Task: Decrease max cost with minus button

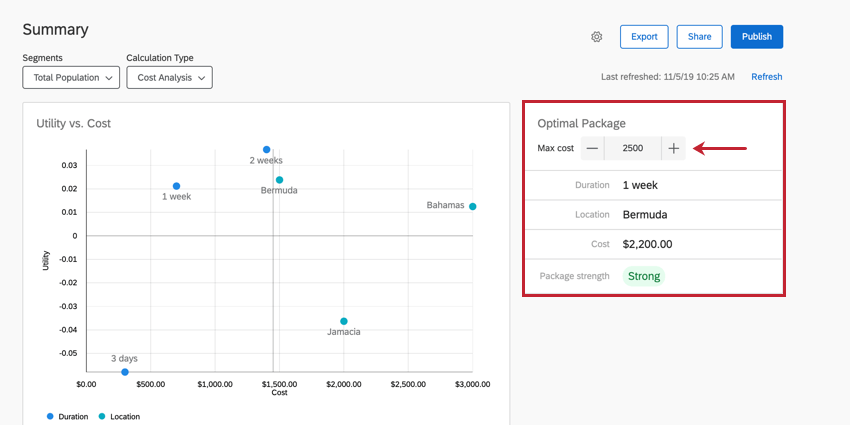Action: 592,148
